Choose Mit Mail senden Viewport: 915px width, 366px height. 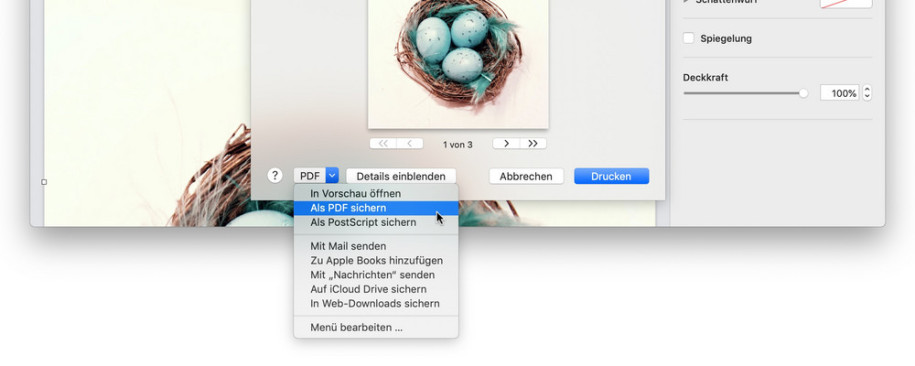click(x=376, y=246)
